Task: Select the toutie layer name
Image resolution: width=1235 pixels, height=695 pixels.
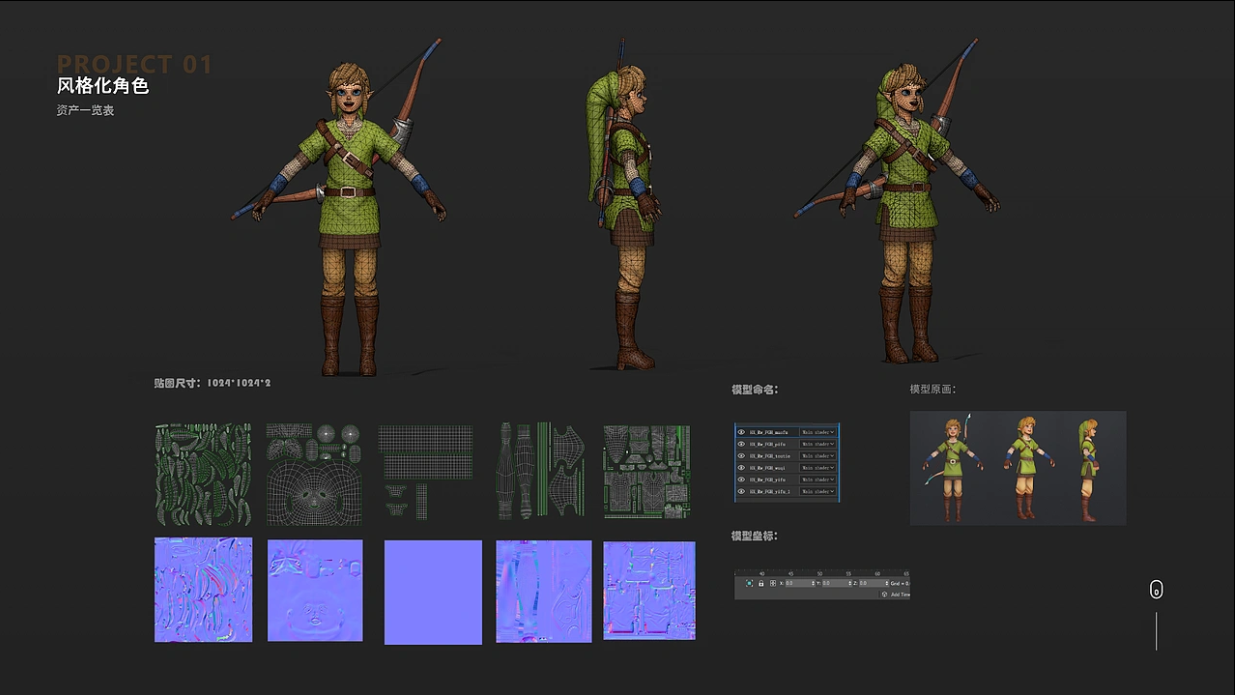Action: 770,456
